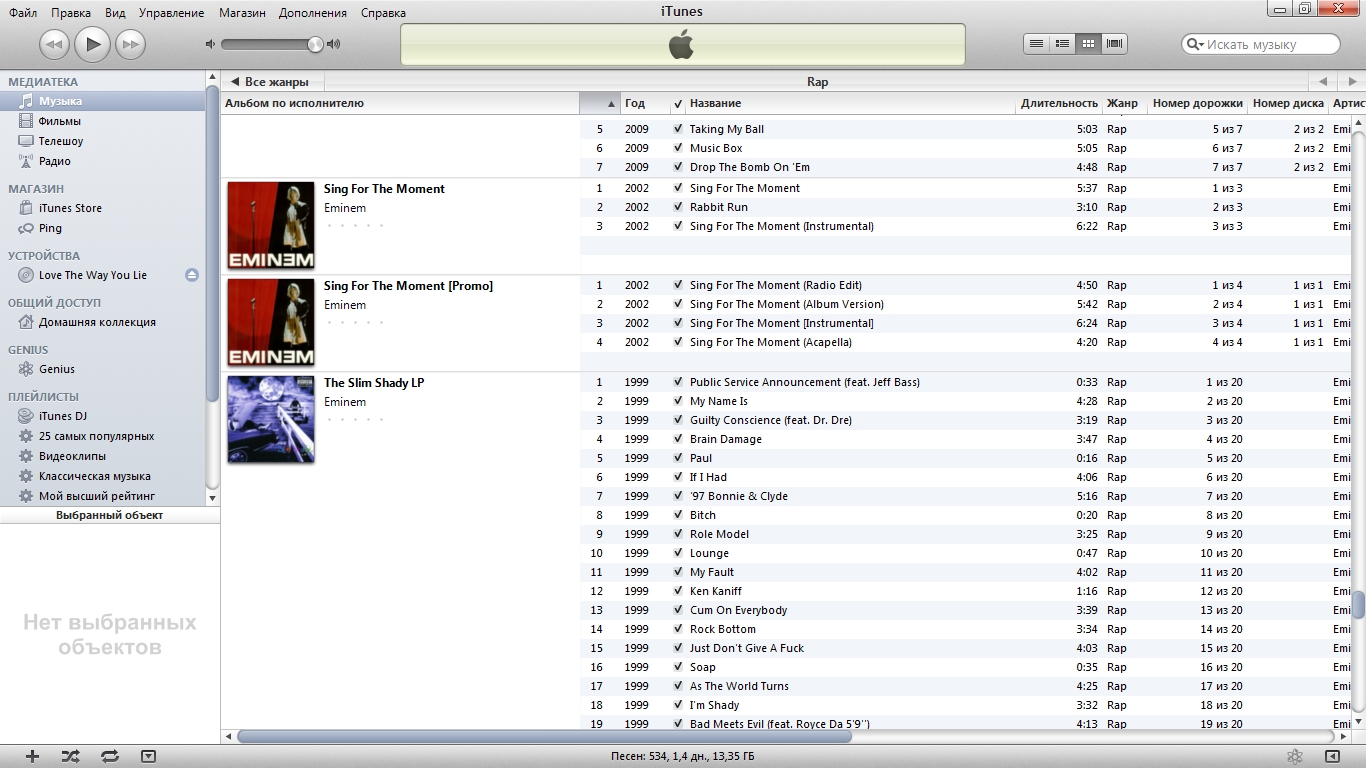Switch to Cover Flow view icon

point(1115,44)
